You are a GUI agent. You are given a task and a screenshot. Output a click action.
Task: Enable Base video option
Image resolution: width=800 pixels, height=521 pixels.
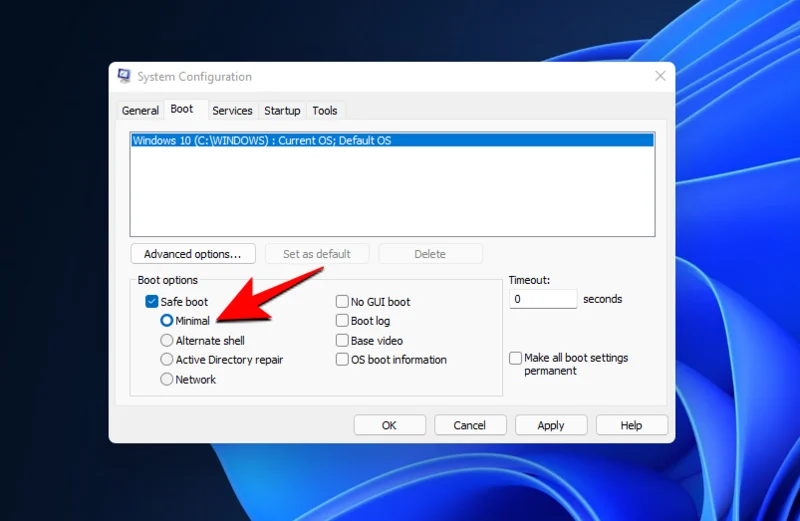point(342,341)
